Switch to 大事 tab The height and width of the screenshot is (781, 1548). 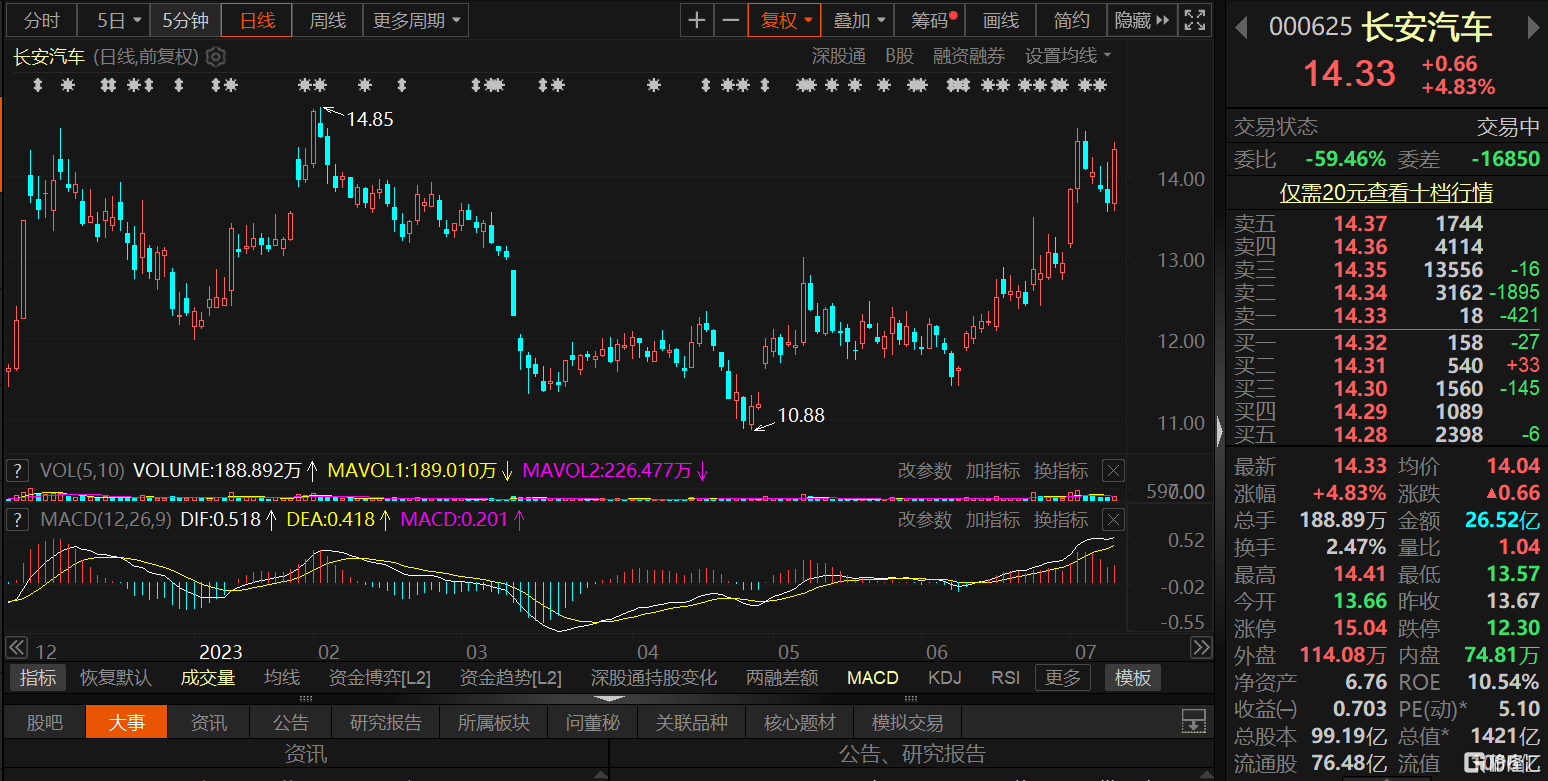pyautogui.click(x=126, y=722)
